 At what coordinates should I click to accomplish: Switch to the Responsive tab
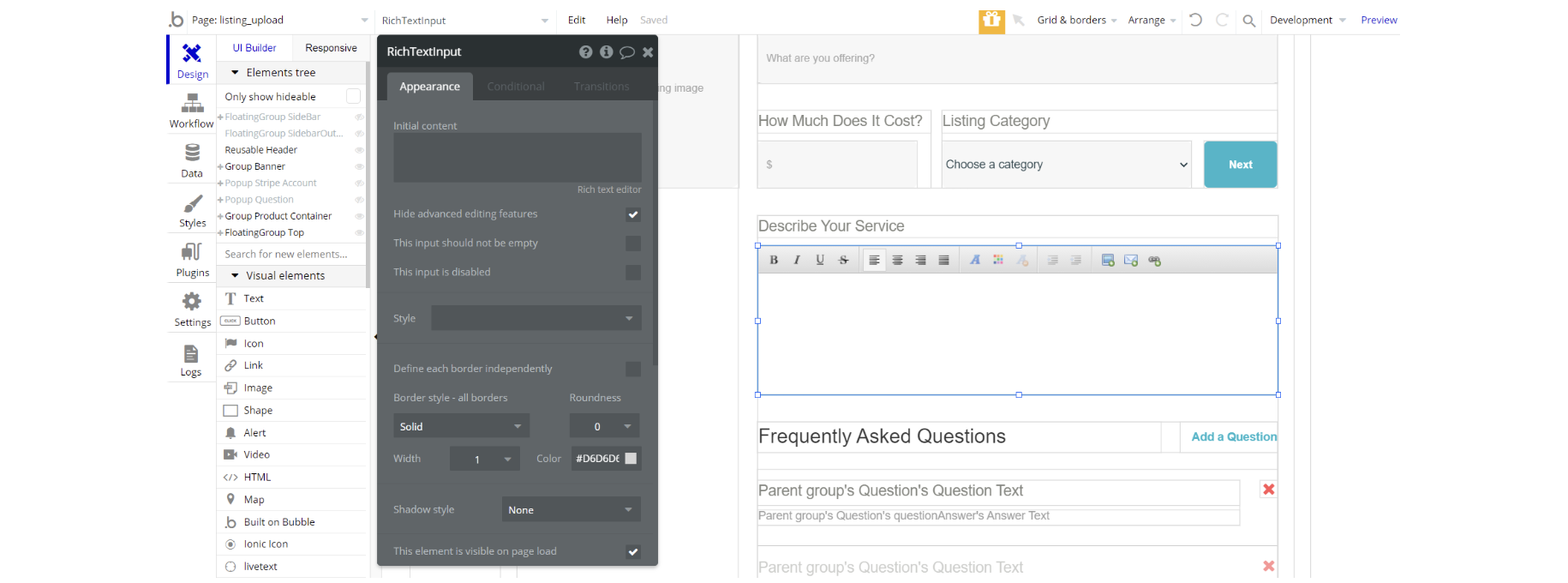point(331,48)
